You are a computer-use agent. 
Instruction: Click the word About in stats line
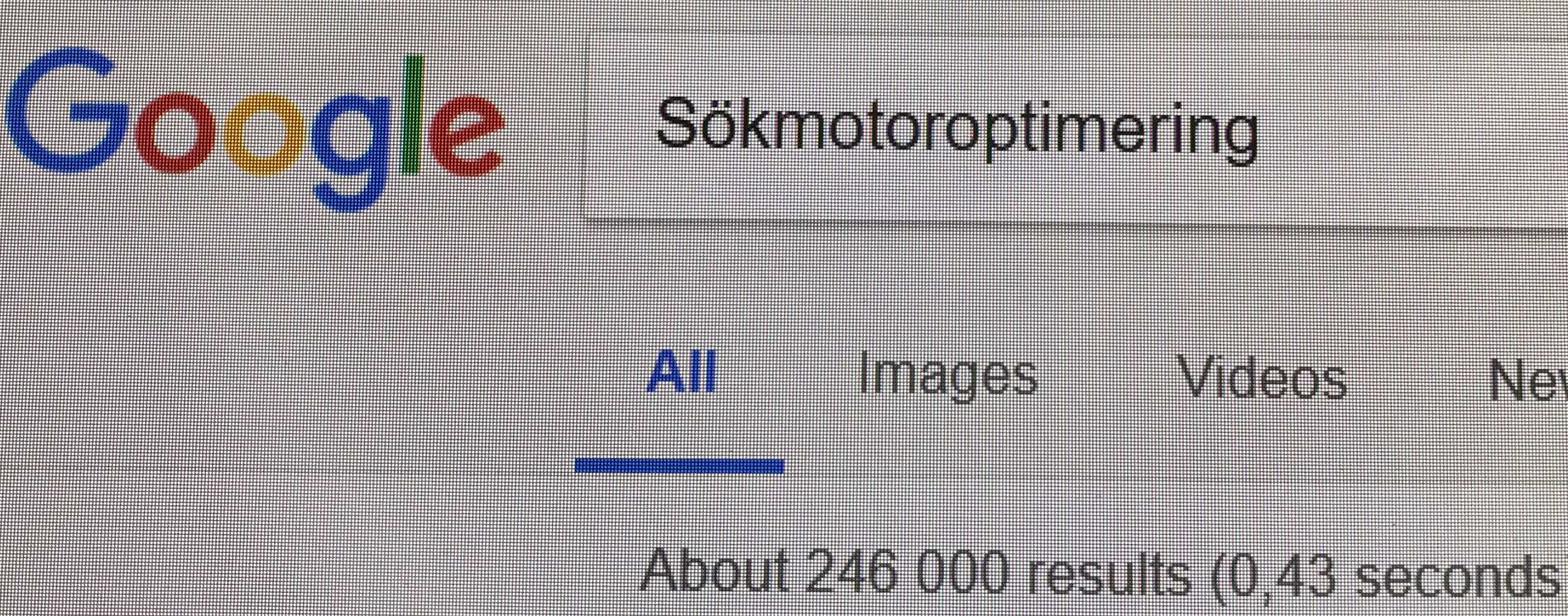[715, 571]
